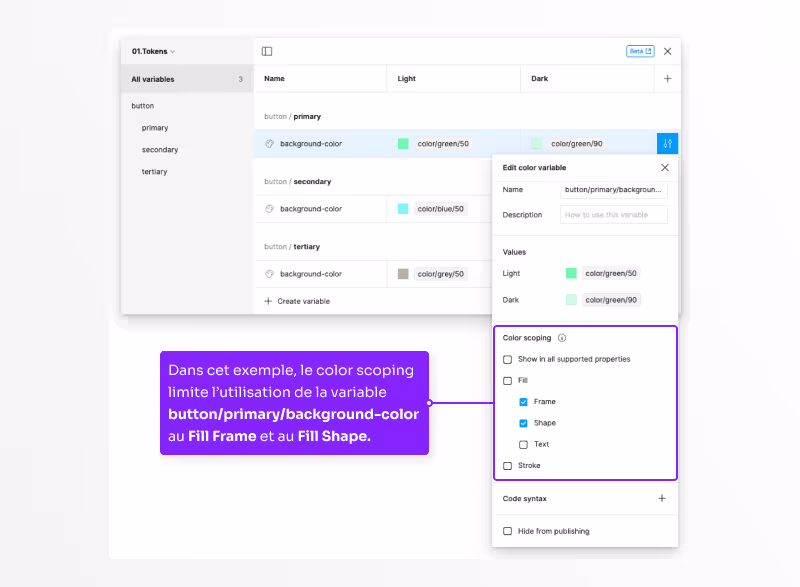
Task: Select tertiary background-color variable name
Action: (x=311, y=274)
